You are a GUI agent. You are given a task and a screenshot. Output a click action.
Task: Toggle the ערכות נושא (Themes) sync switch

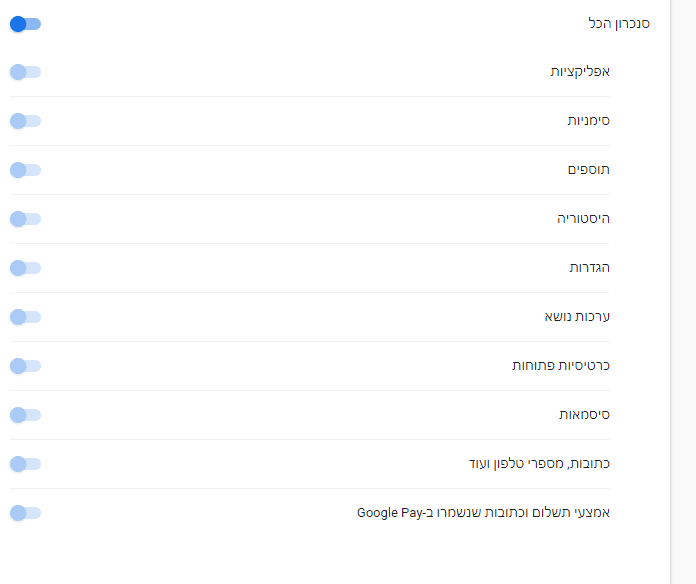[25, 317]
